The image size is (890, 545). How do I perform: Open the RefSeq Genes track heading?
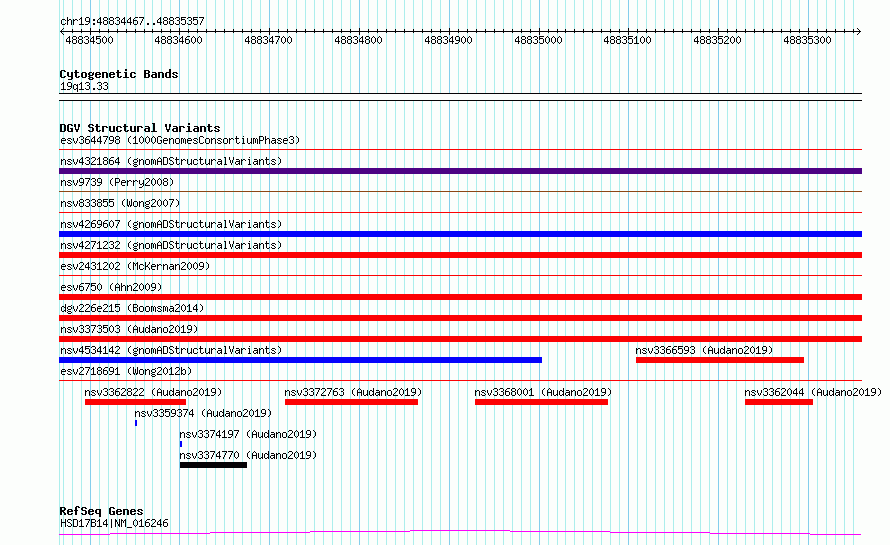[x=101, y=511]
